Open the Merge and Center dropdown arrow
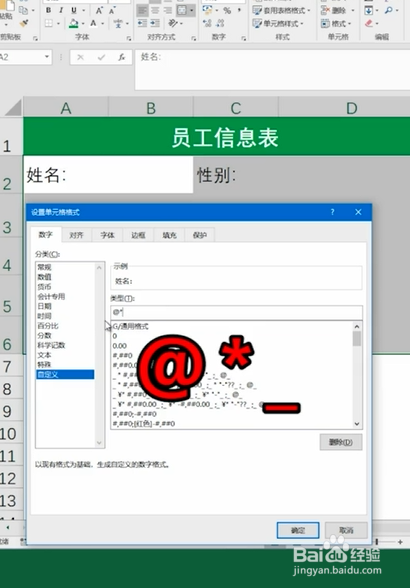 pyautogui.click(x=191, y=10)
